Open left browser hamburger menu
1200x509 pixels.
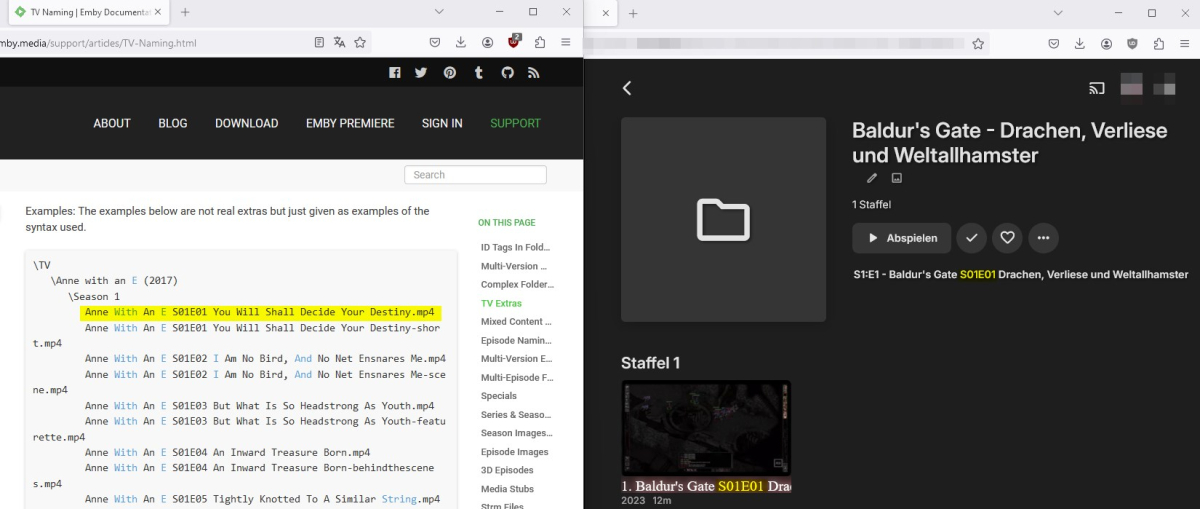(x=566, y=43)
